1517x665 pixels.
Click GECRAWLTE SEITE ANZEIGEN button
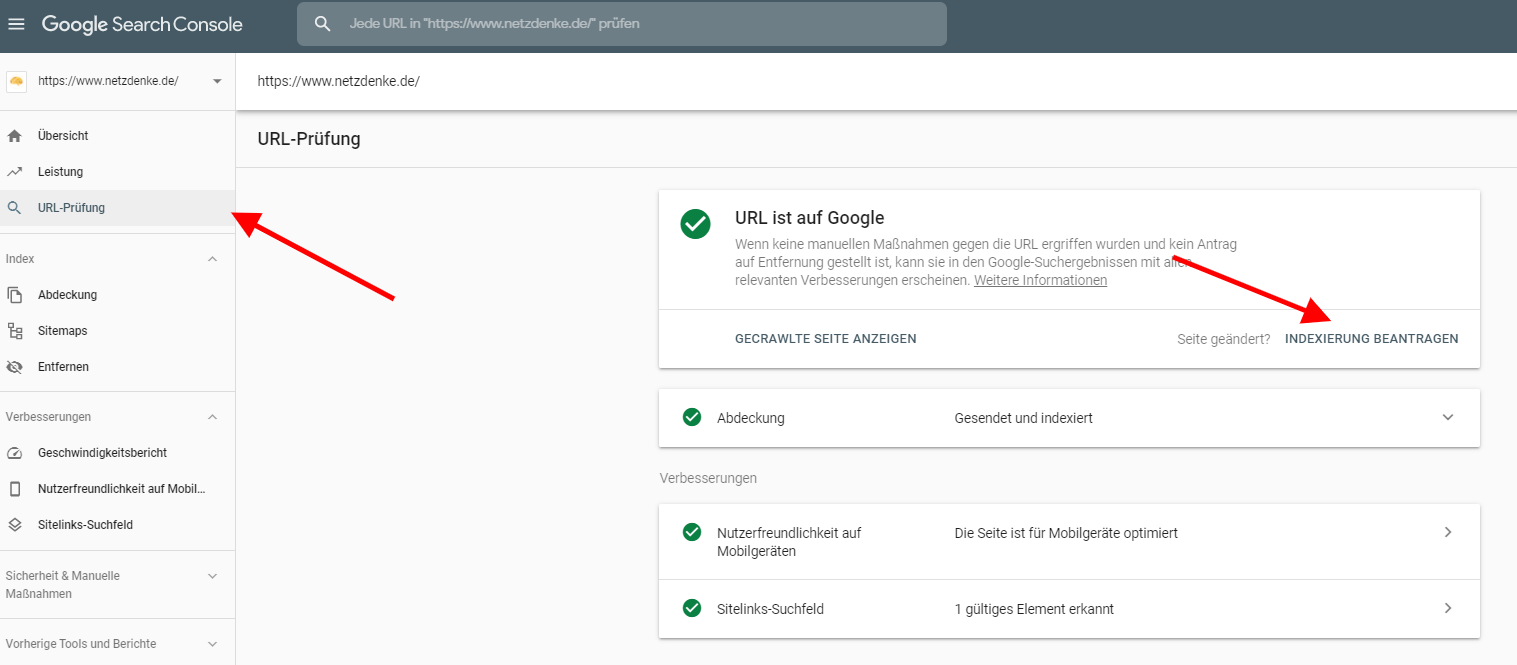pyautogui.click(x=825, y=339)
